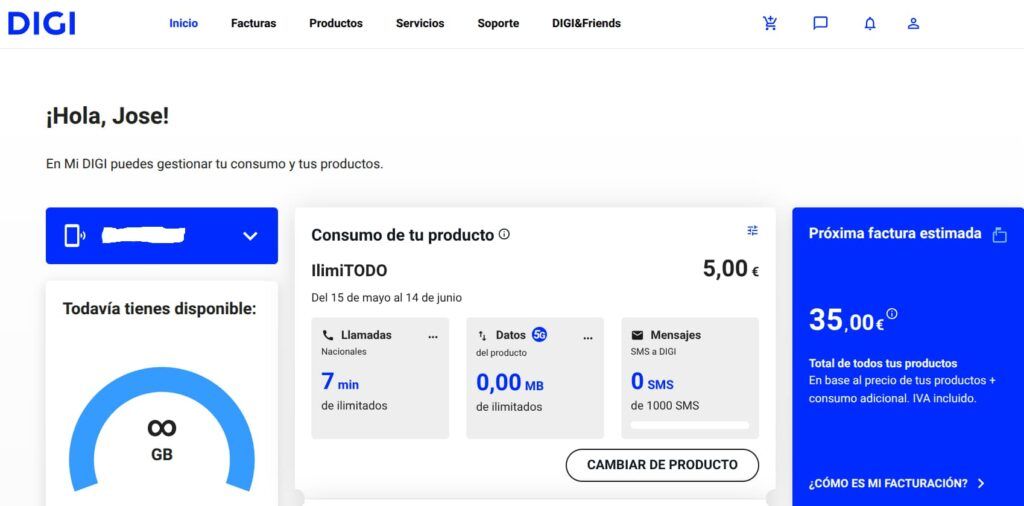Click the chevron beside facturación link
The image size is (1024, 506).
(981, 484)
